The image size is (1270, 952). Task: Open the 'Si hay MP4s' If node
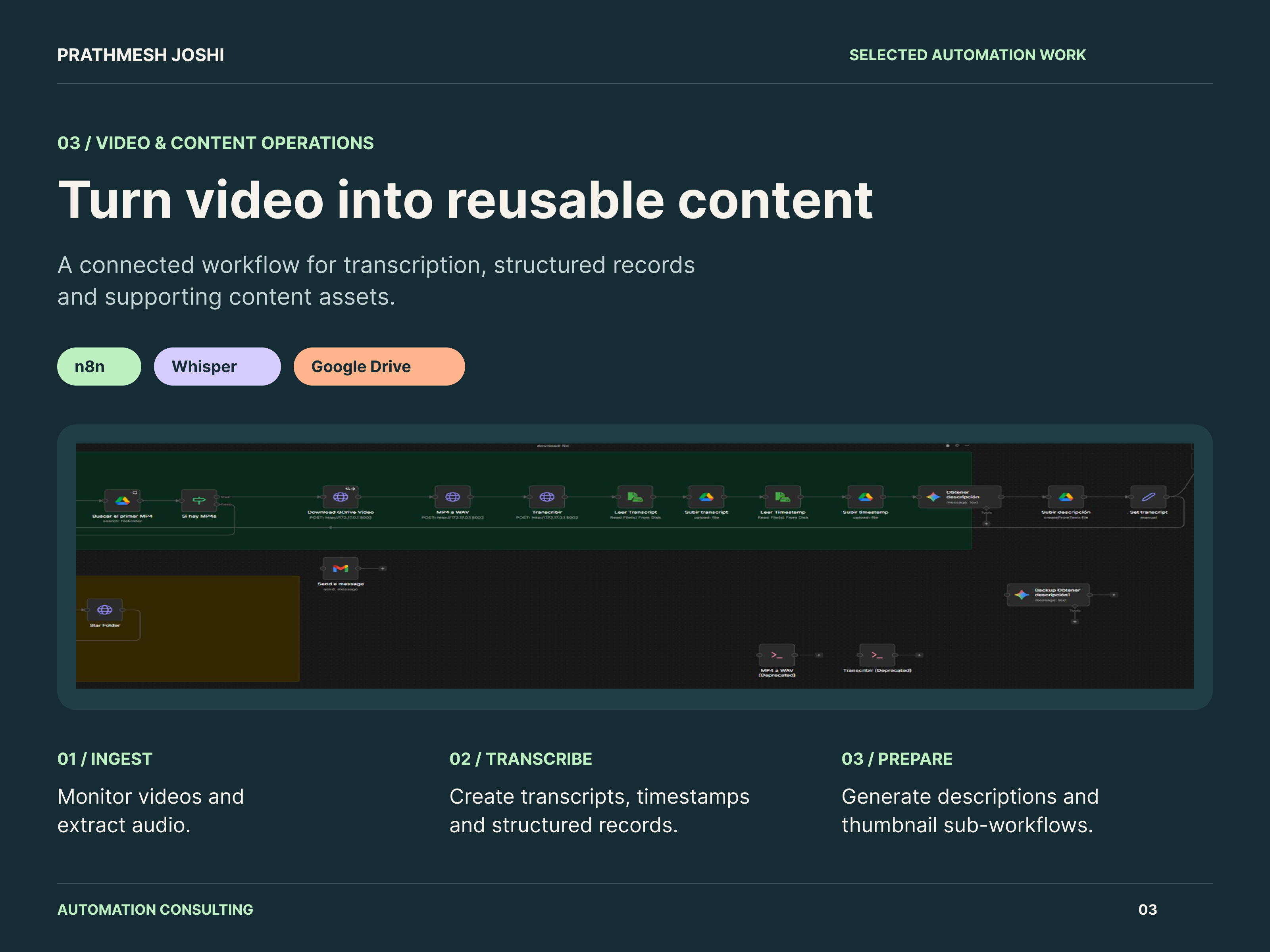point(199,500)
